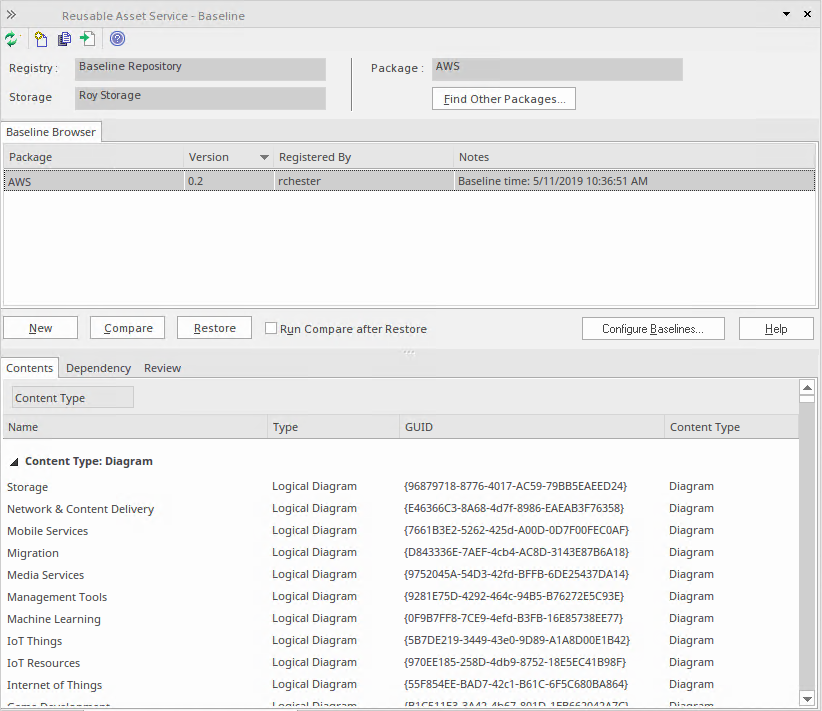Click the Registry field Baseline Repository
The image size is (822, 711).
200,69
